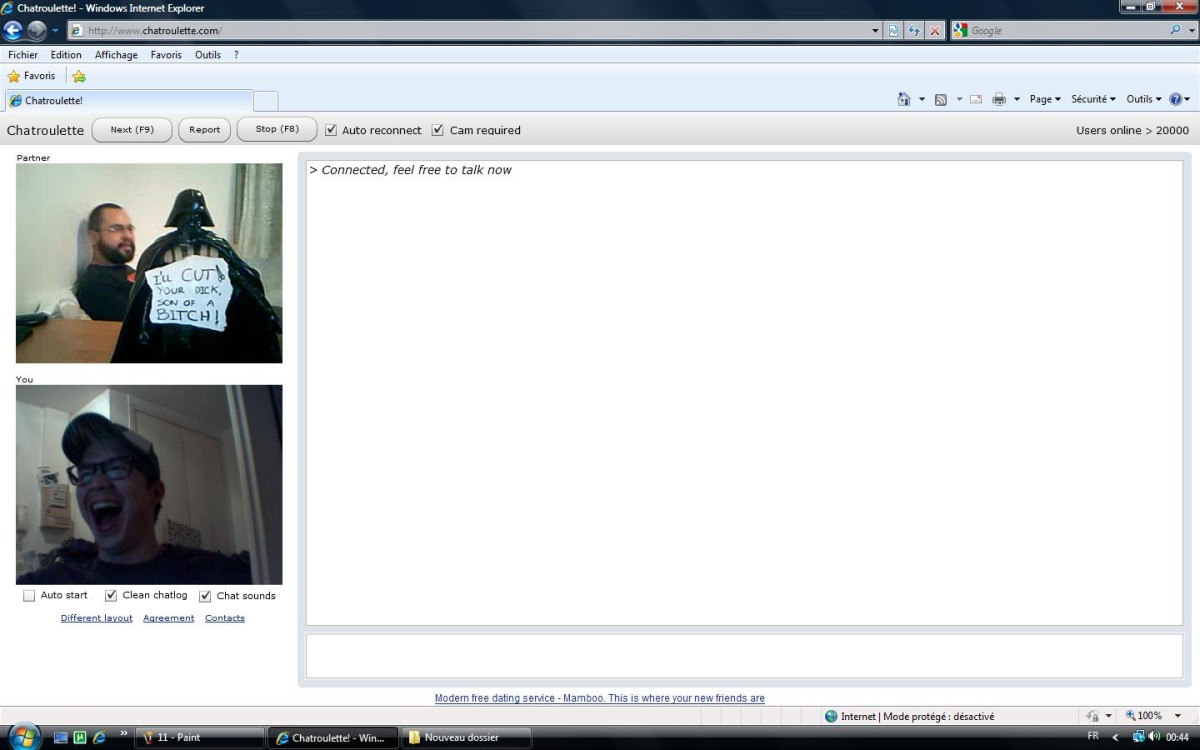The image size is (1200, 750).
Task: Toggle the Auto reconnect checkbox
Action: 331,130
